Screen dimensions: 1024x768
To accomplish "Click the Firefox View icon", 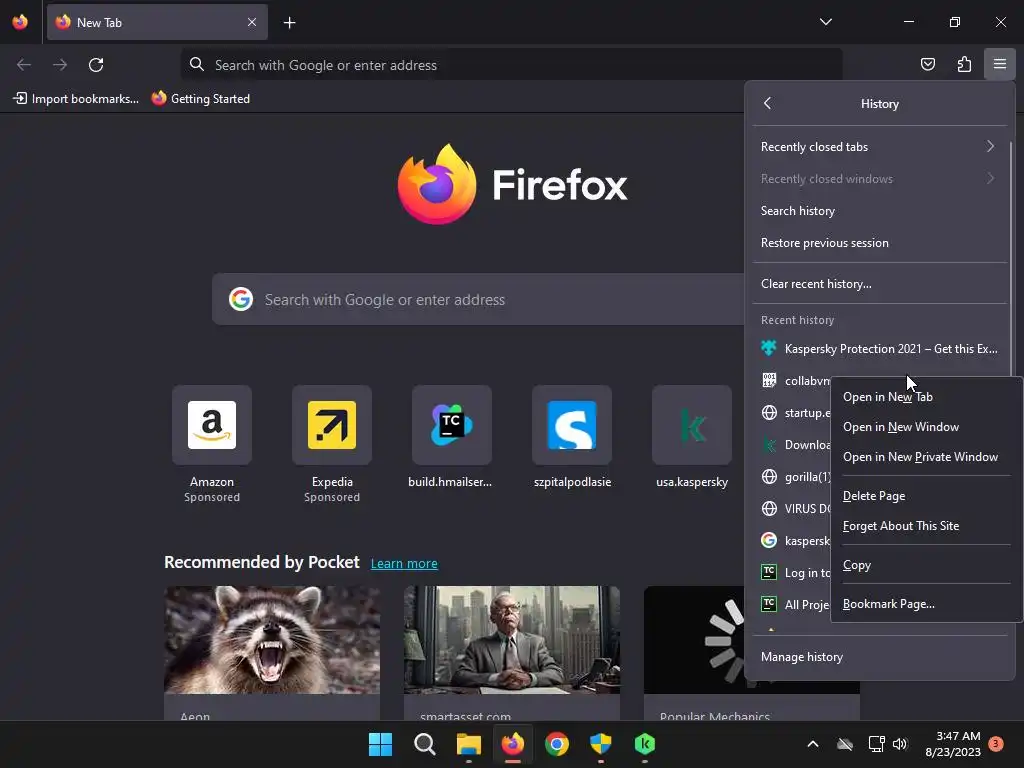I will point(20,22).
